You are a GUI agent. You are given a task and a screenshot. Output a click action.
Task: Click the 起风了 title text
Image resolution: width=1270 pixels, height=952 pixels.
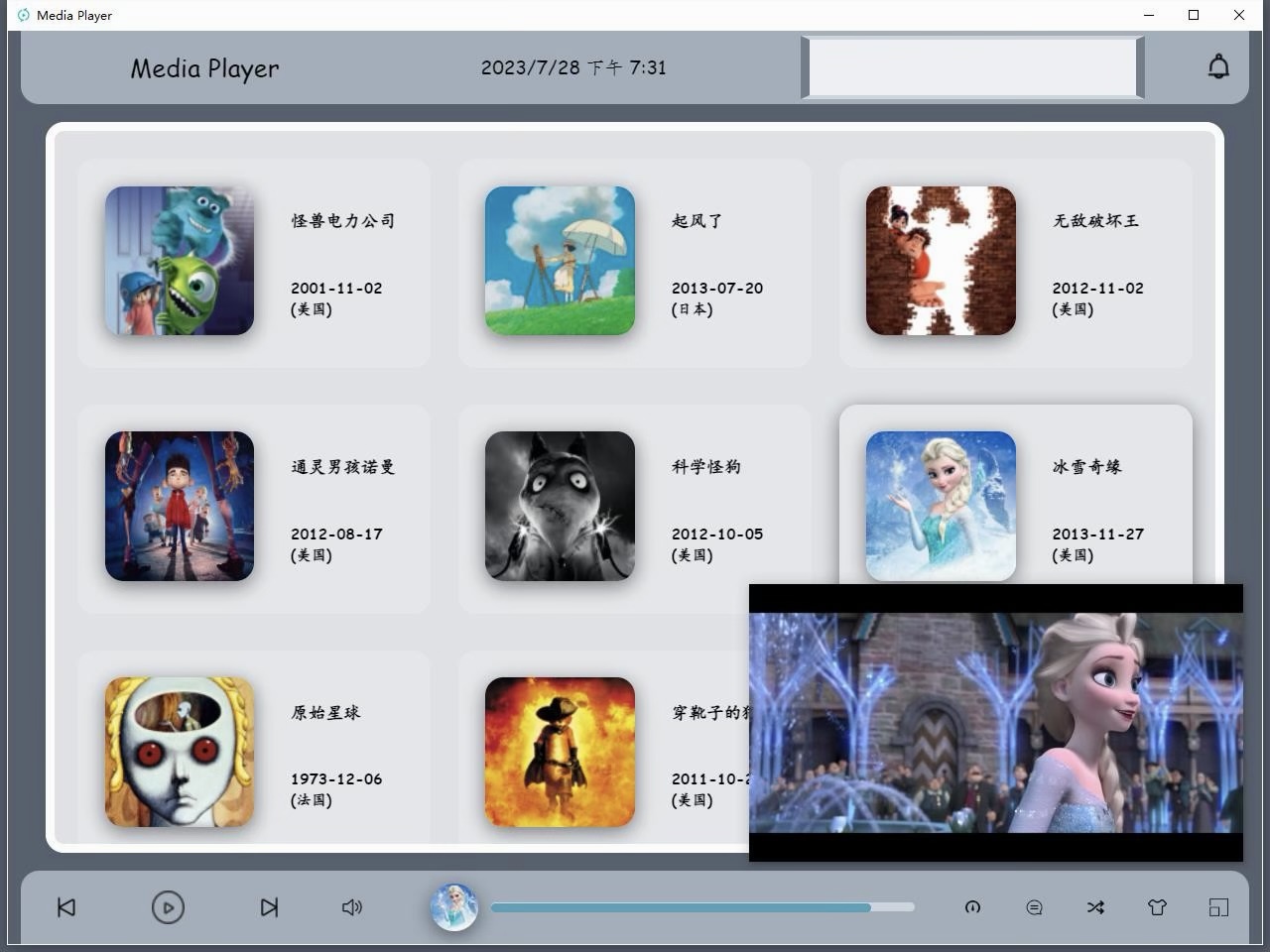(698, 221)
